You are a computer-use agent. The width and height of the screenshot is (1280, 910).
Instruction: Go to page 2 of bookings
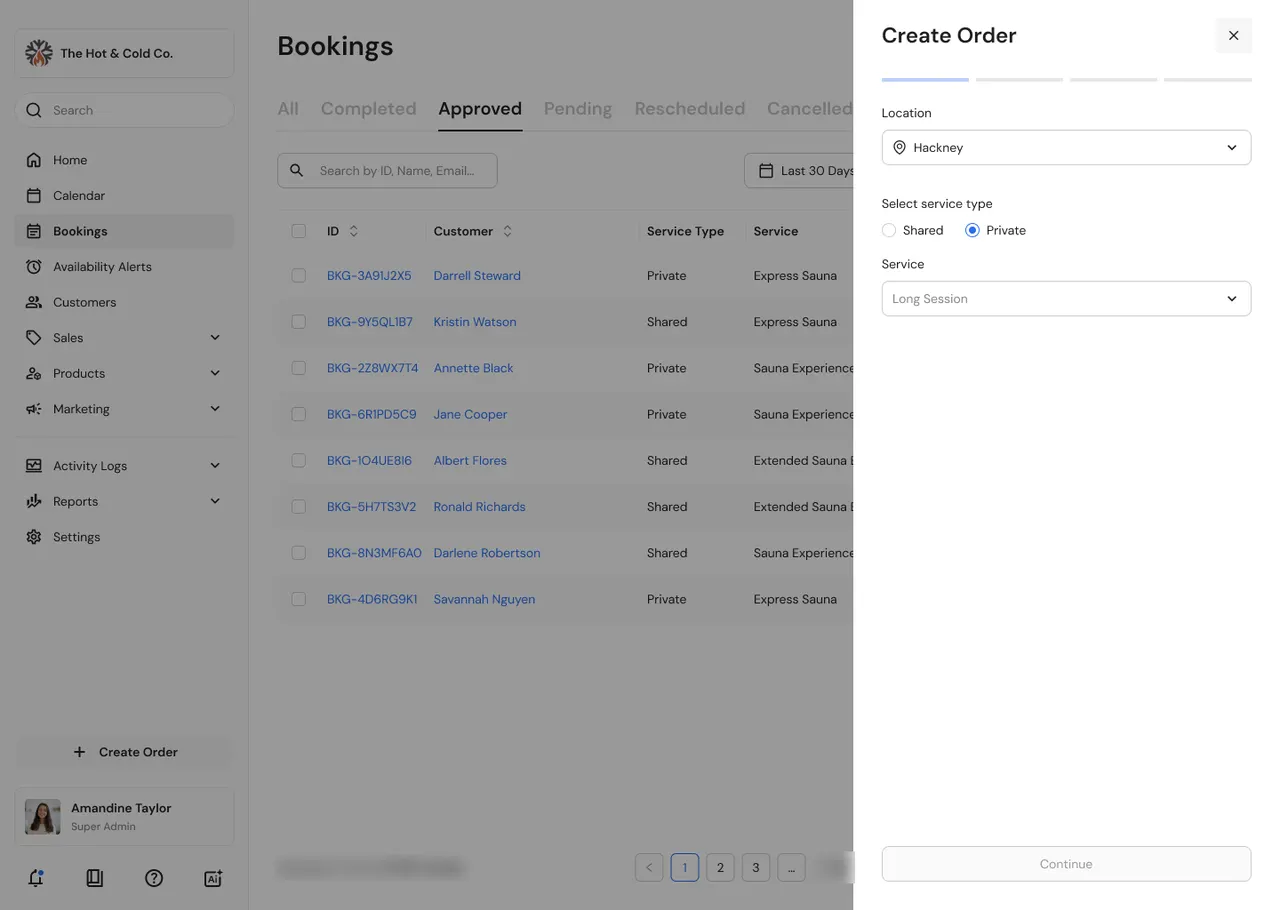pos(720,868)
